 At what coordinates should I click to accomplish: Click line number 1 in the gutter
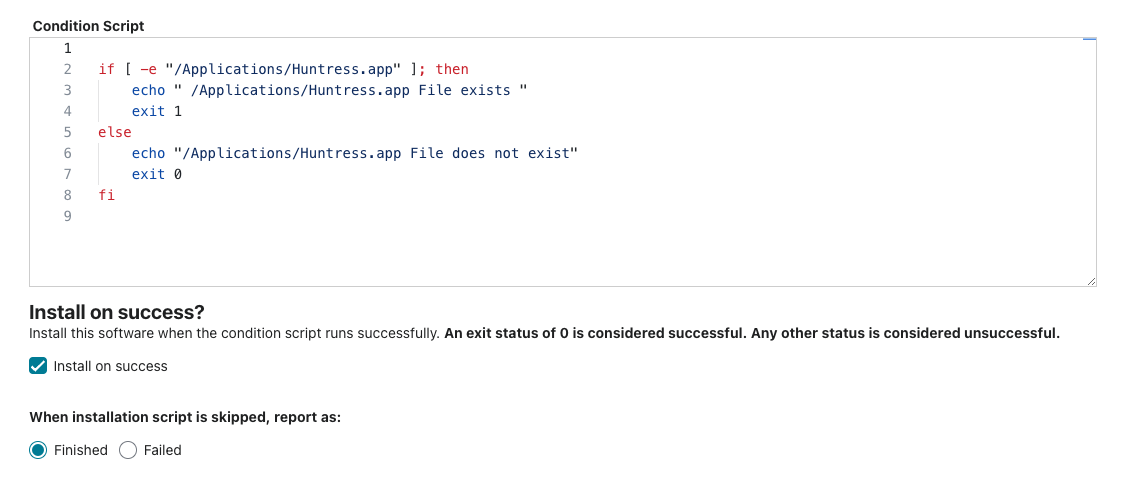click(68, 49)
